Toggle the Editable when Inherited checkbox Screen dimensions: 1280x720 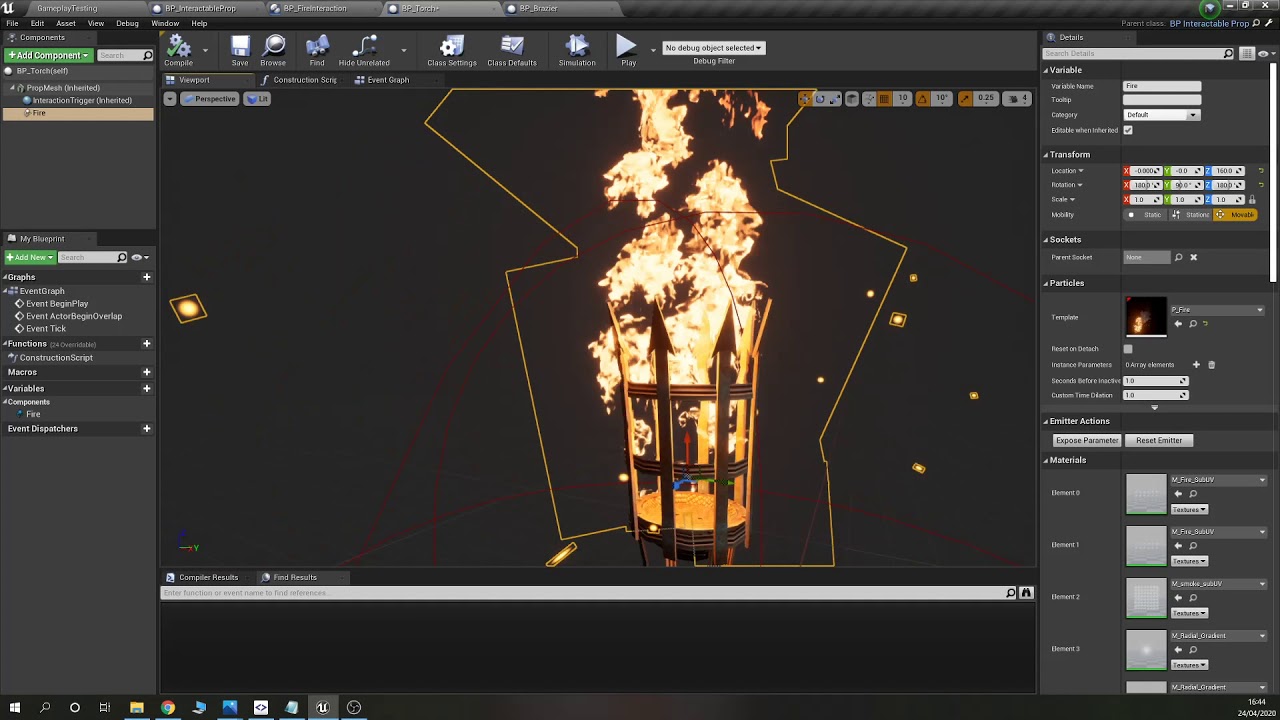[x=1128, y=130]
